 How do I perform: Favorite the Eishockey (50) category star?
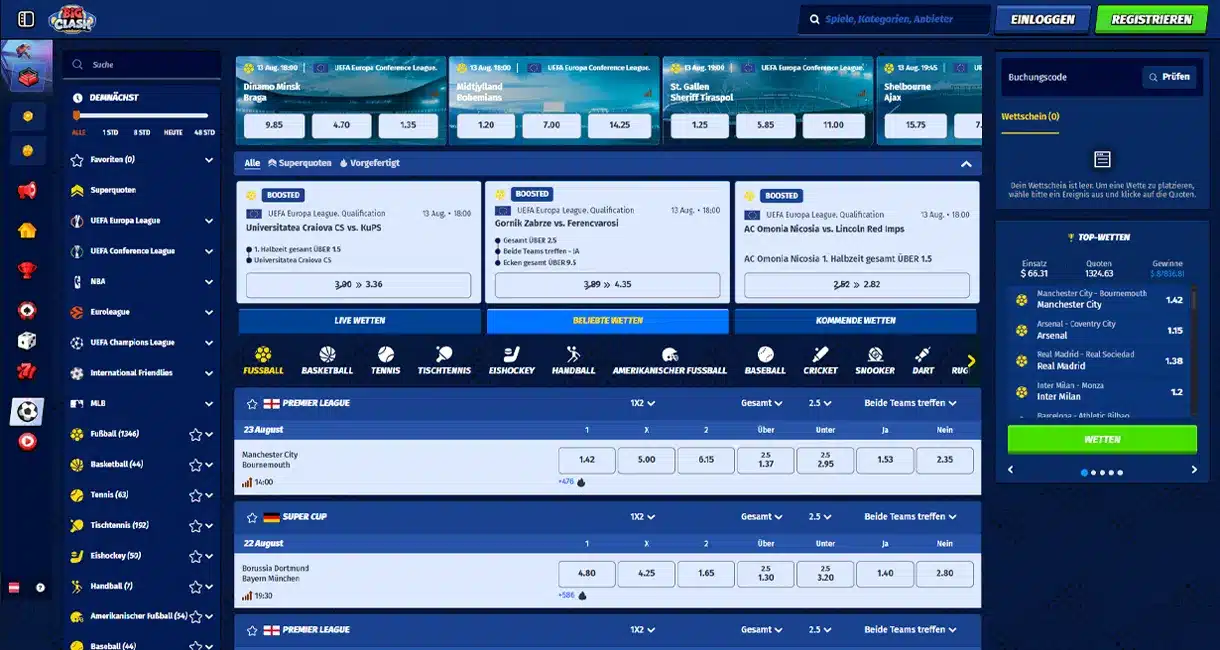coord(195,556)
